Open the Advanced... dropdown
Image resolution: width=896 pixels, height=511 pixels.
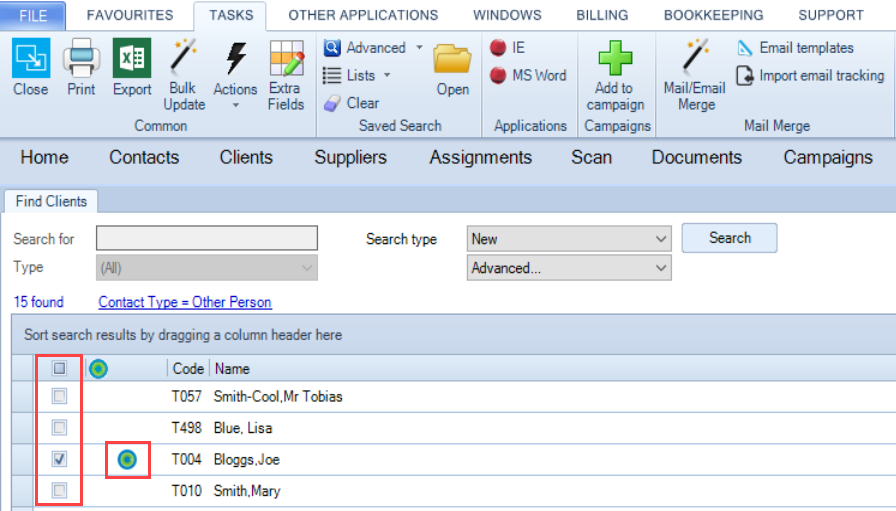coord(569,268)
